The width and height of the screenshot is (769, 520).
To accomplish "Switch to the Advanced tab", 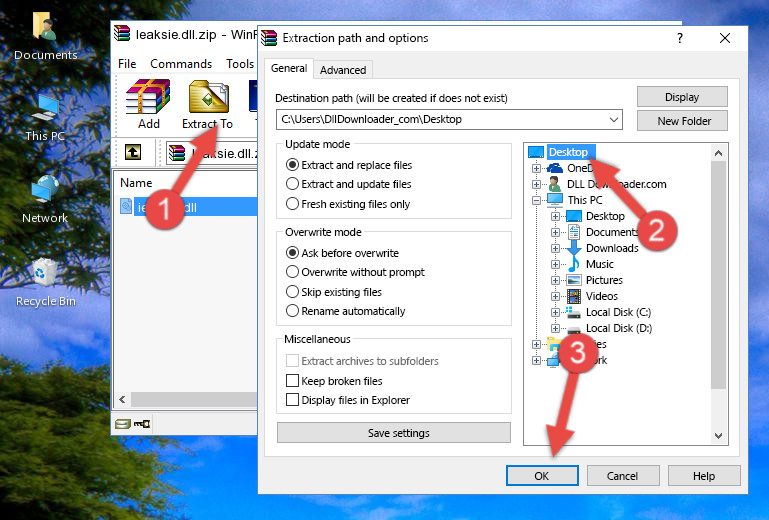I will coord(343,70).
